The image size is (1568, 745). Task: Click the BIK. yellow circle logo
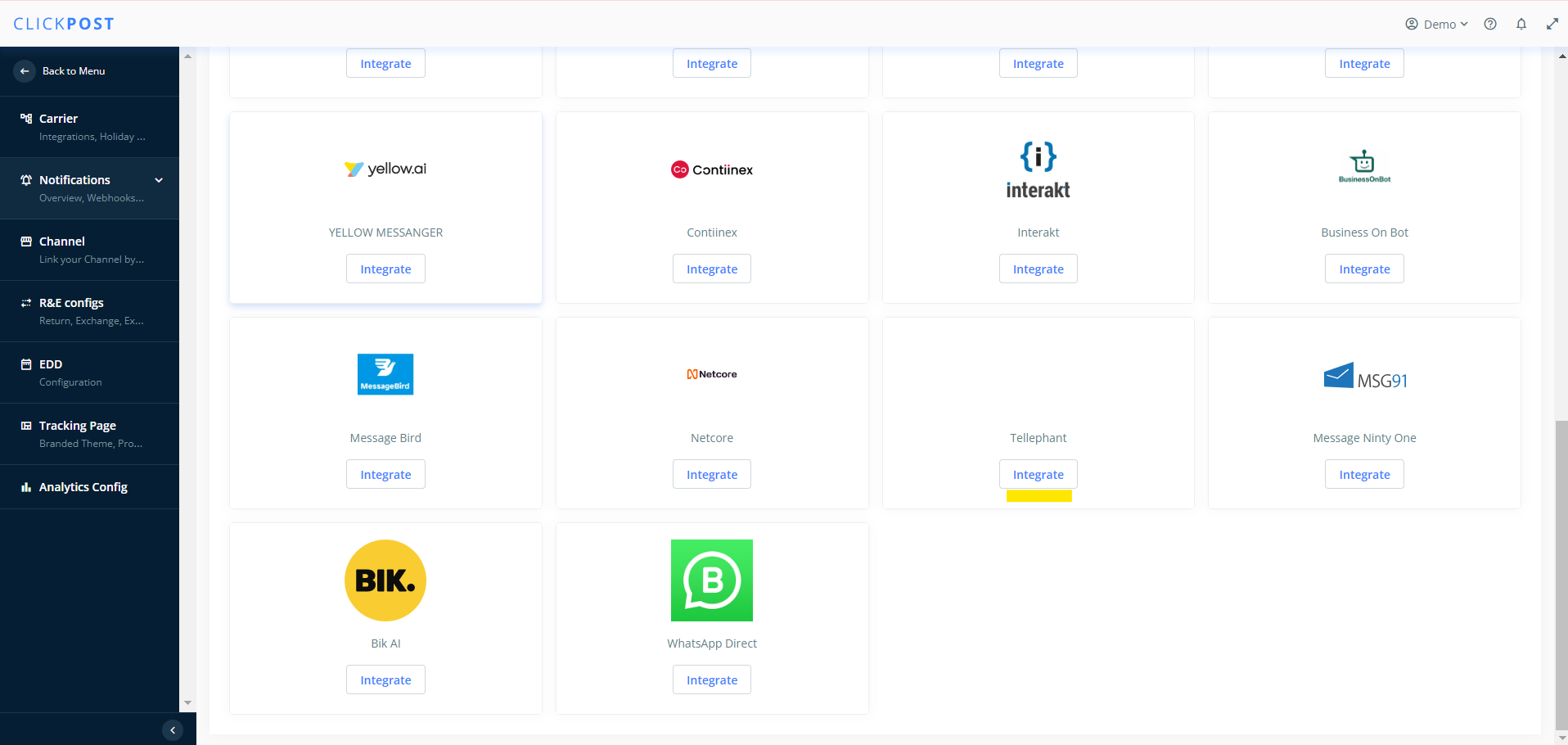pyautogui.click(x=385, y=580)
